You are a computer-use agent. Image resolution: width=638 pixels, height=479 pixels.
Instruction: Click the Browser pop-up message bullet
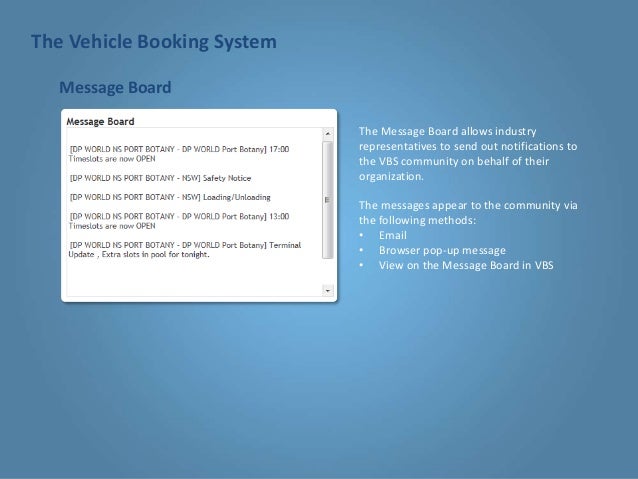point(442,250)
